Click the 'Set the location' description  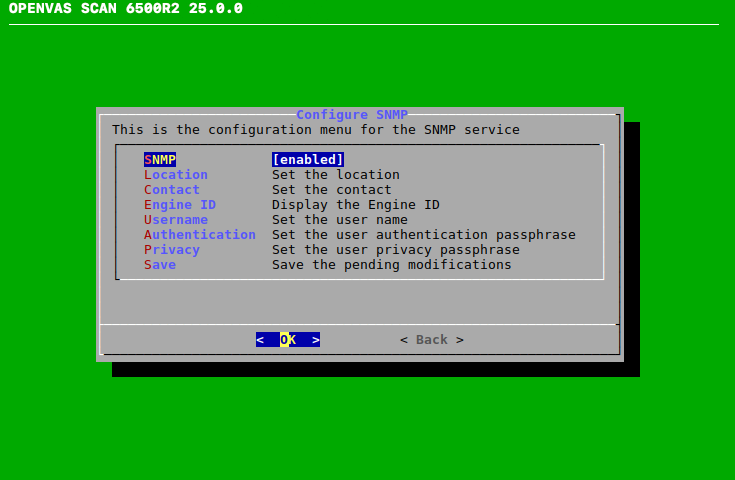[335, 175]
